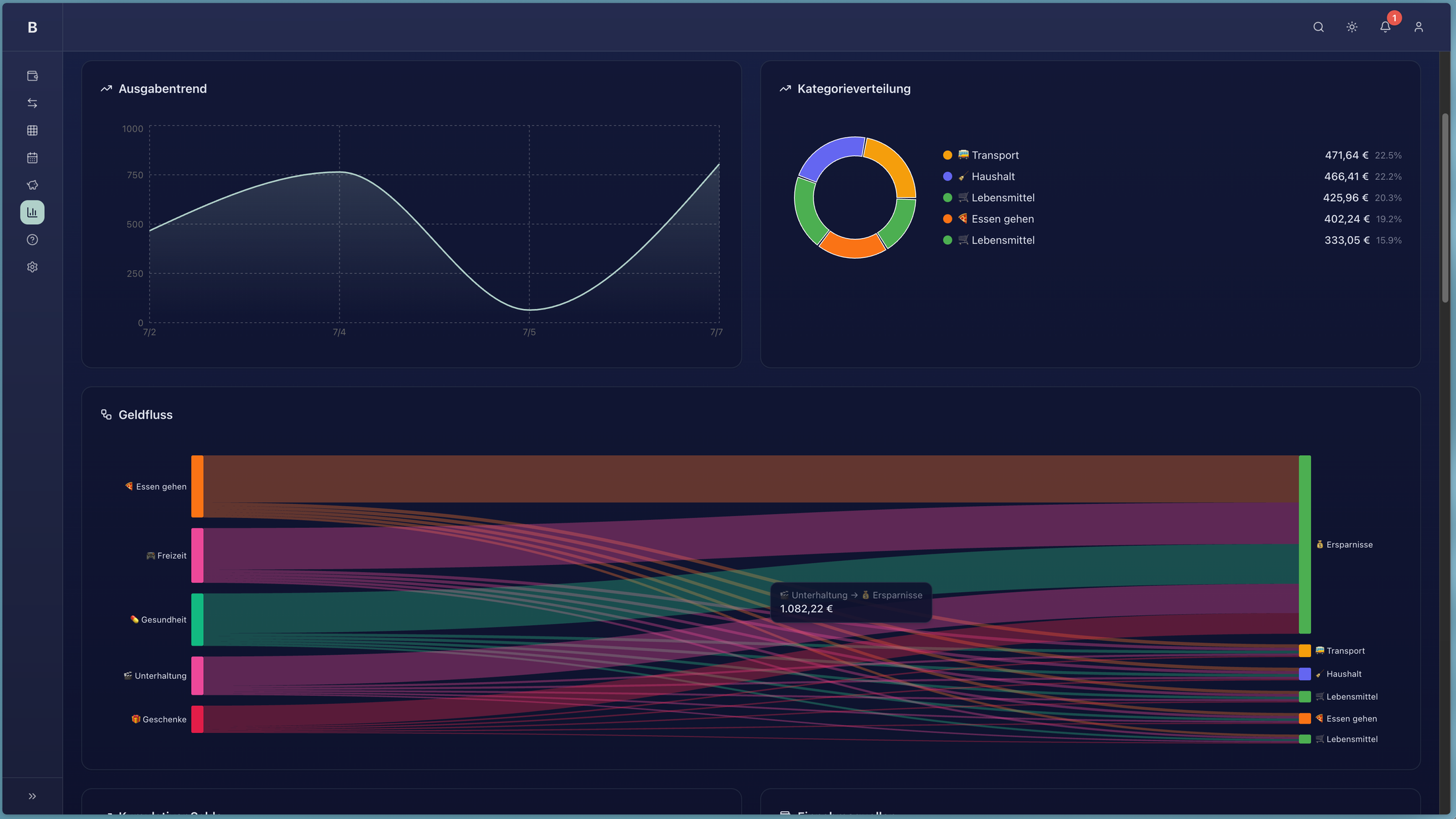
Task: Toggle light theme with sun icon
Action: tap(1352, 27)
